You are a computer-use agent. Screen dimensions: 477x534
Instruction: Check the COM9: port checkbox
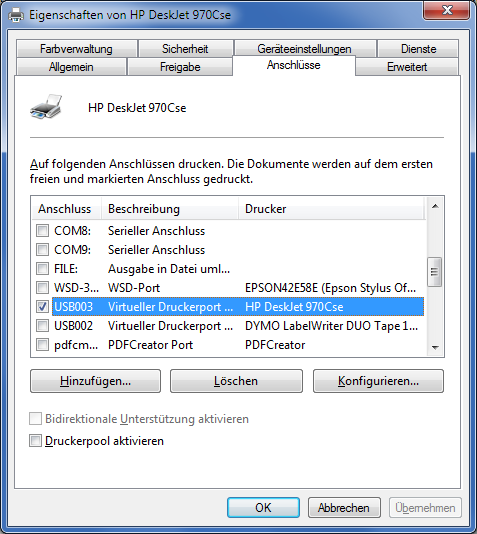(x=42, y=250)
